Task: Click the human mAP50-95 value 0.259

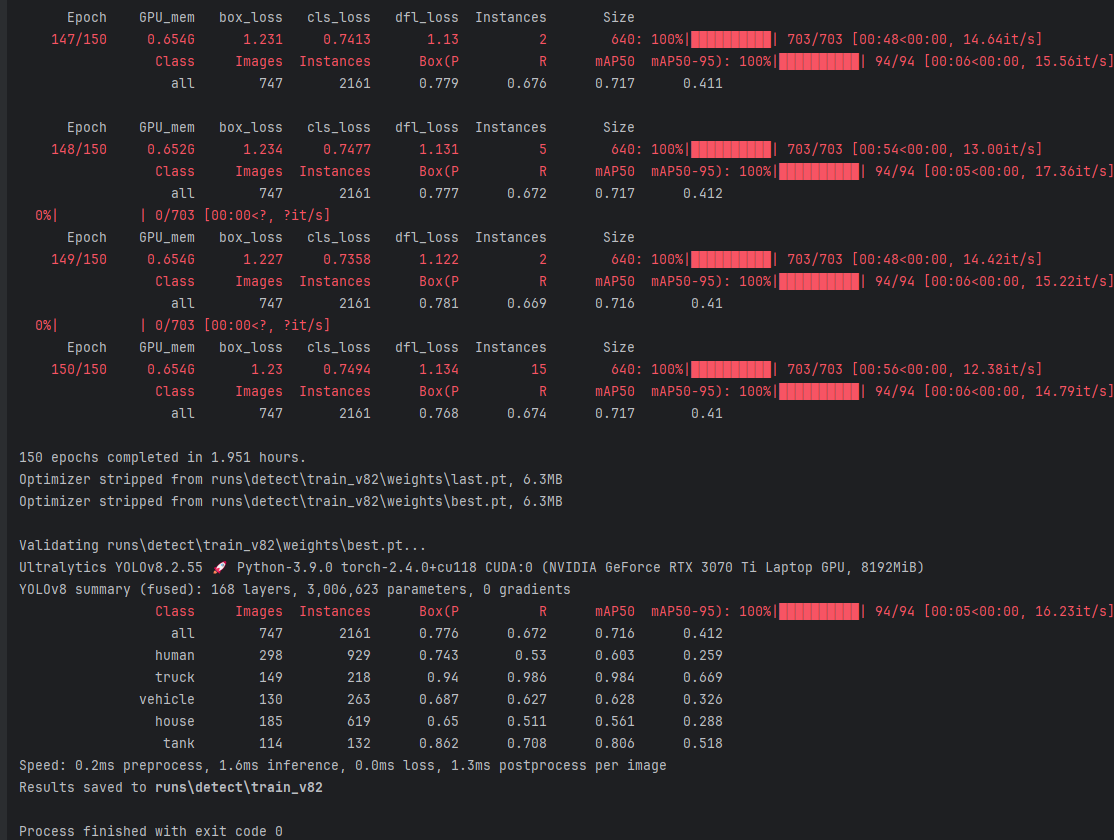Action: tap(703, 655)
